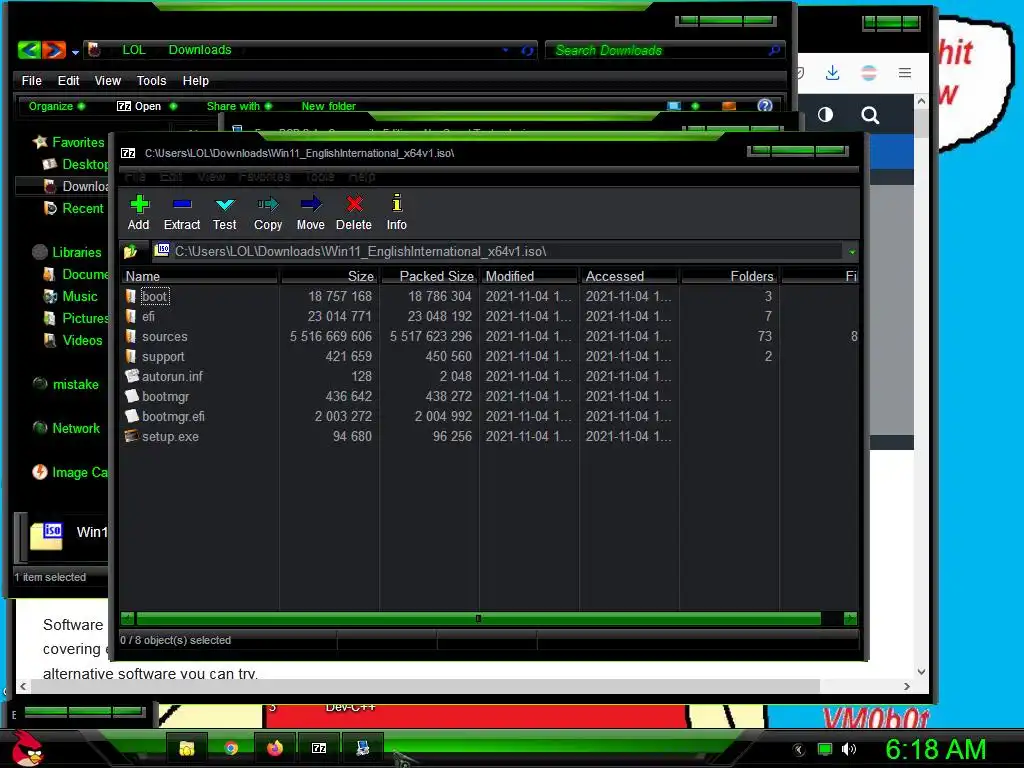The height and width of the screenshot is (768, 1024).
Task: Click New folder in Explorer toolbar
Action: [328, 106]
